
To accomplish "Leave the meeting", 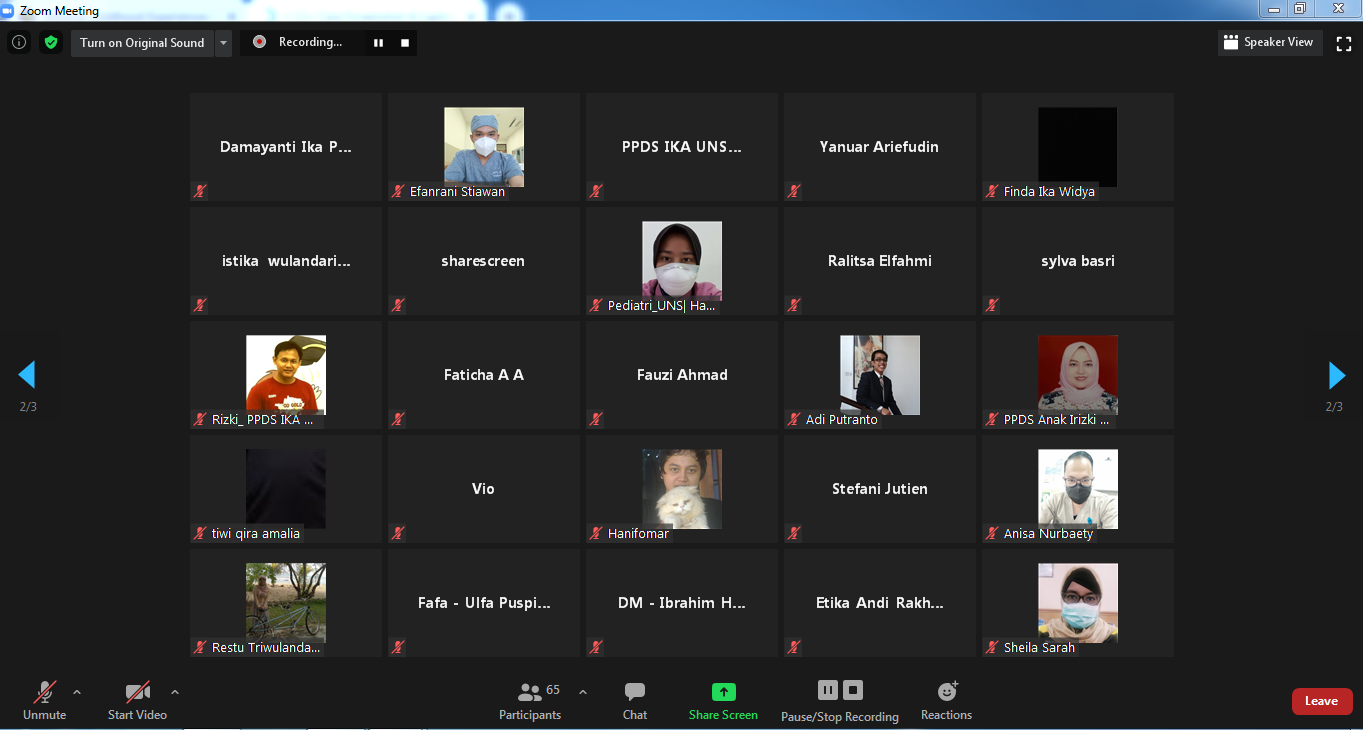I will point(1321,701).
